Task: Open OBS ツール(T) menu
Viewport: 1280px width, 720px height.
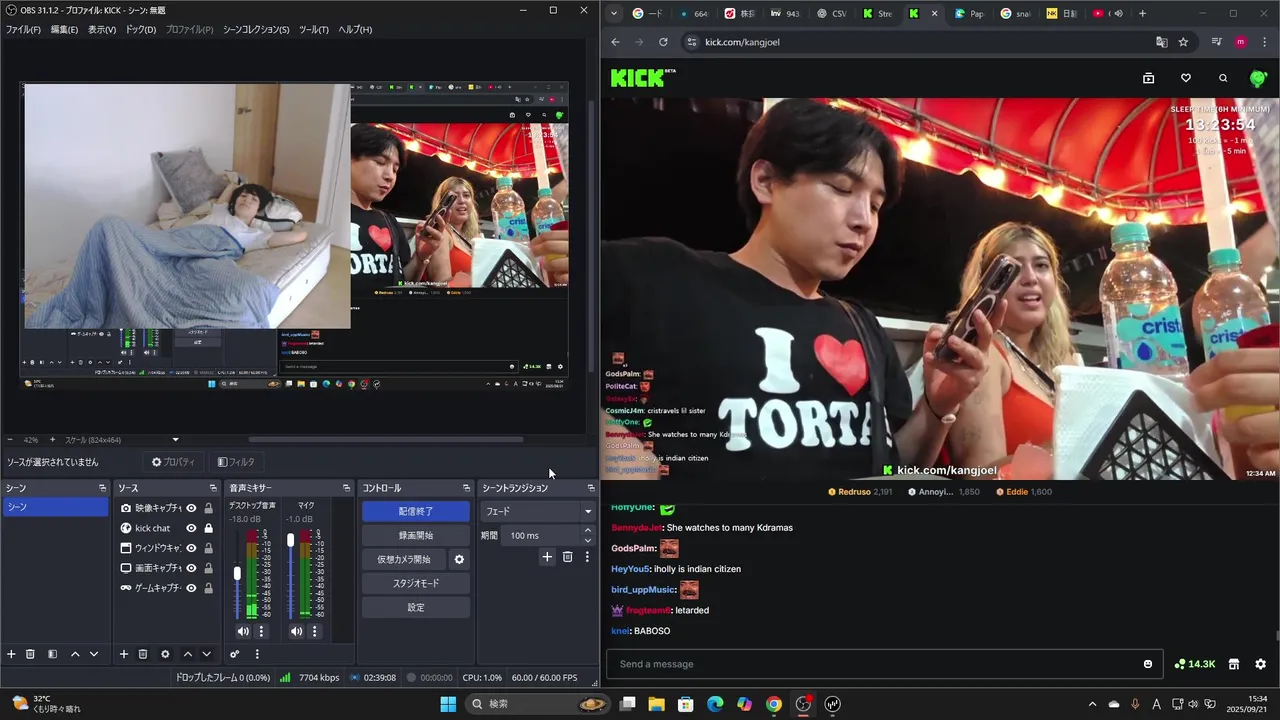Action: 314,29
